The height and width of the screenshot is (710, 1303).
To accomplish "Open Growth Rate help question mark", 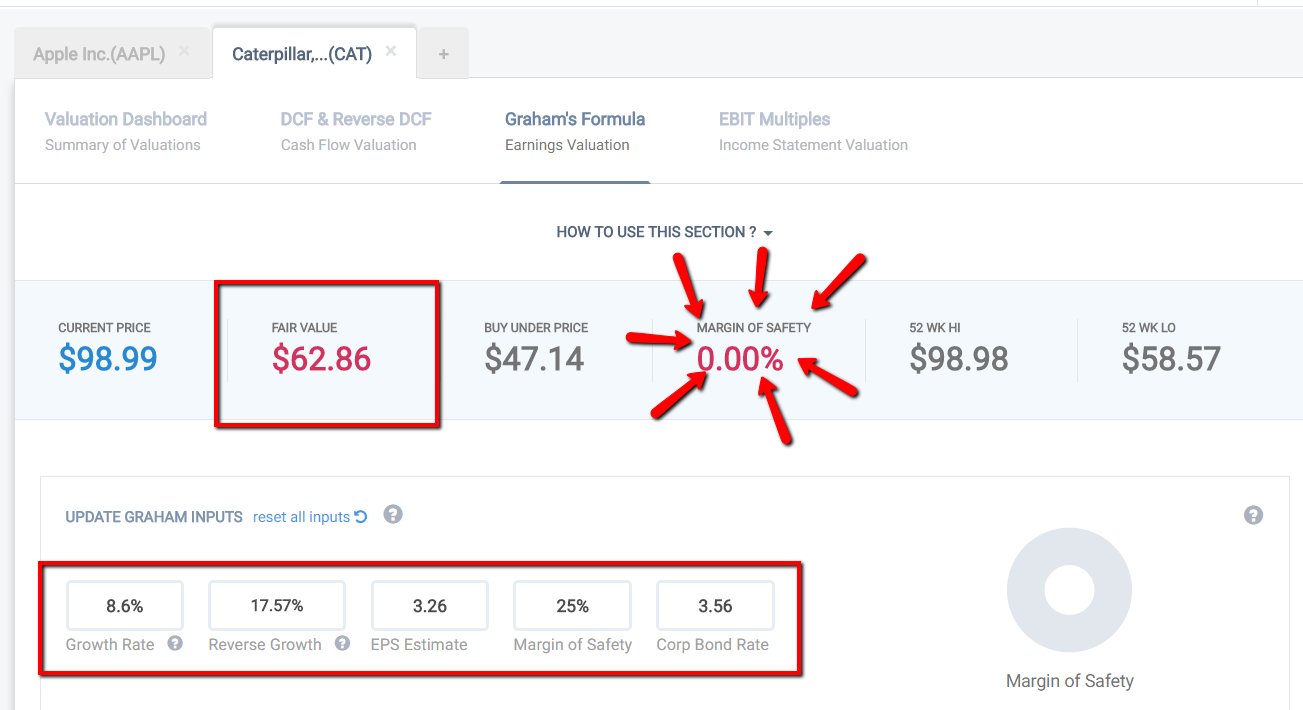I will click(x=175, y=643).
